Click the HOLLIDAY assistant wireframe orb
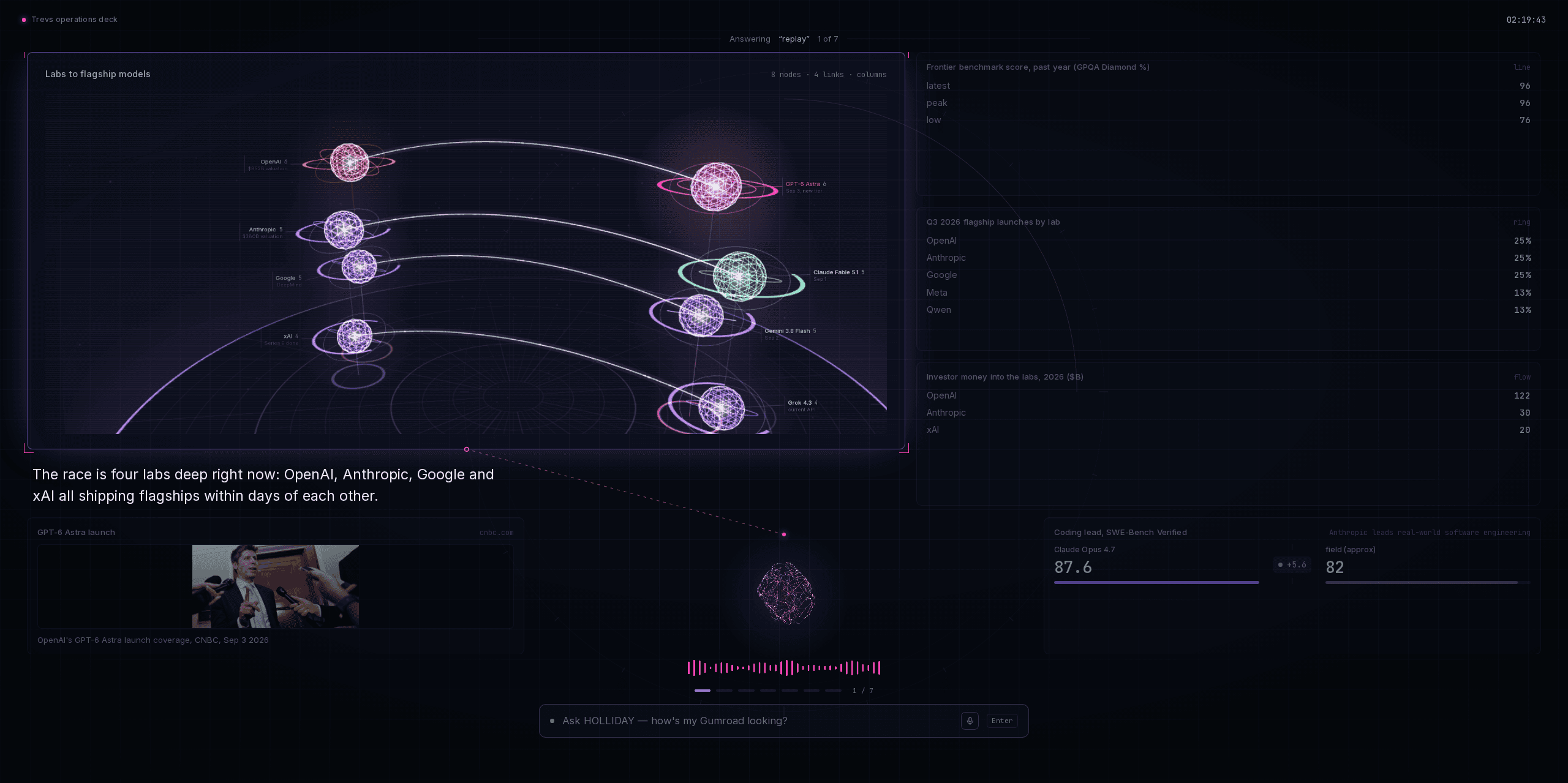The width and height of the screenshot is (1568, 783). 786,593
